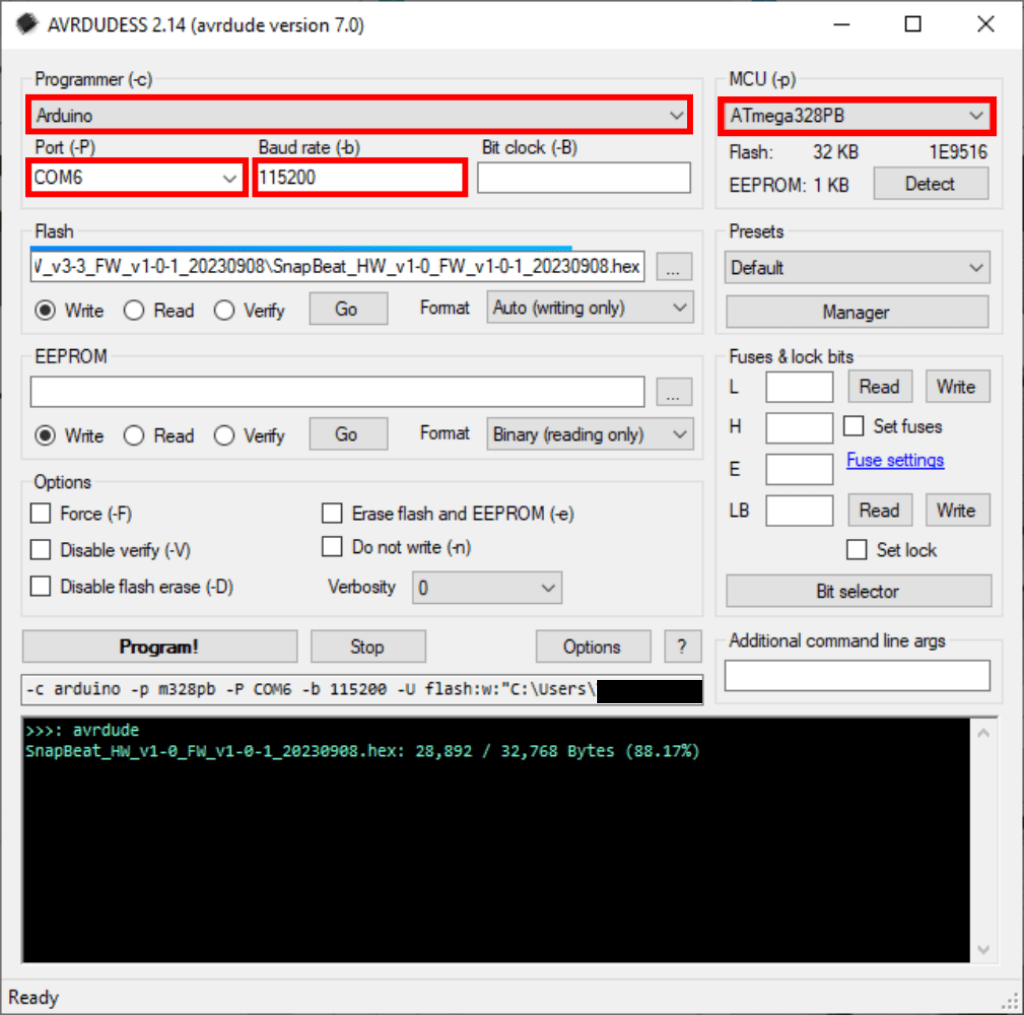This screenshot has width=1024, height=1015.
Task: Click the 1E9516 signature text
Action: pos(958,152)
